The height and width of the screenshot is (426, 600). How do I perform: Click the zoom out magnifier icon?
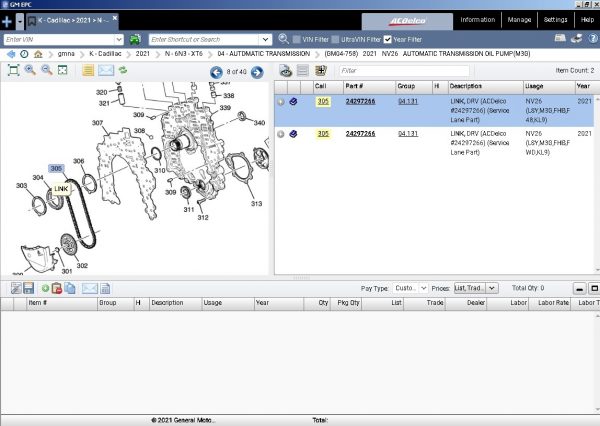pyautogui.click(x=46, y=70)
